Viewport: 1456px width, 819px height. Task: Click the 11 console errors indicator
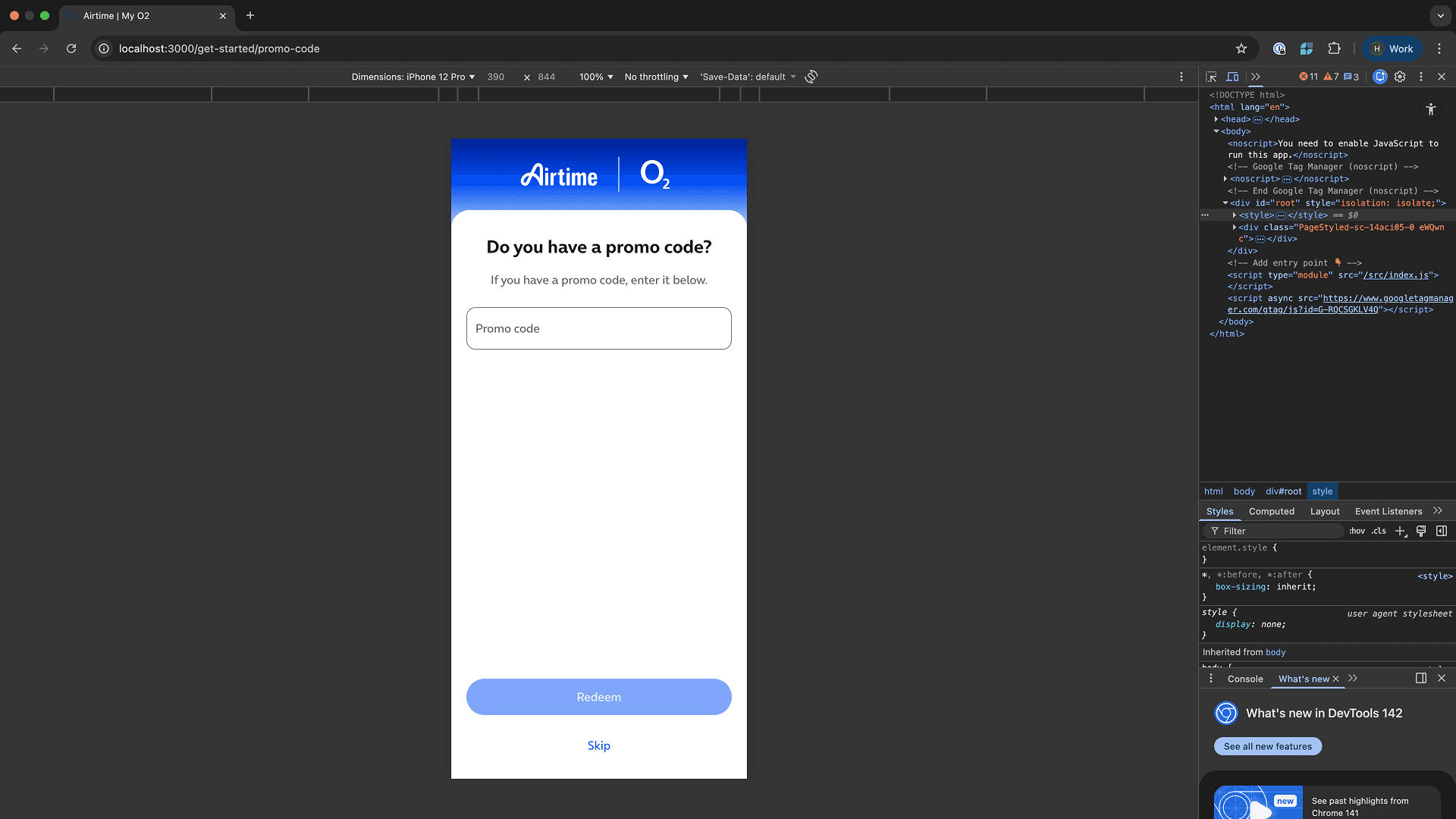1307,77
